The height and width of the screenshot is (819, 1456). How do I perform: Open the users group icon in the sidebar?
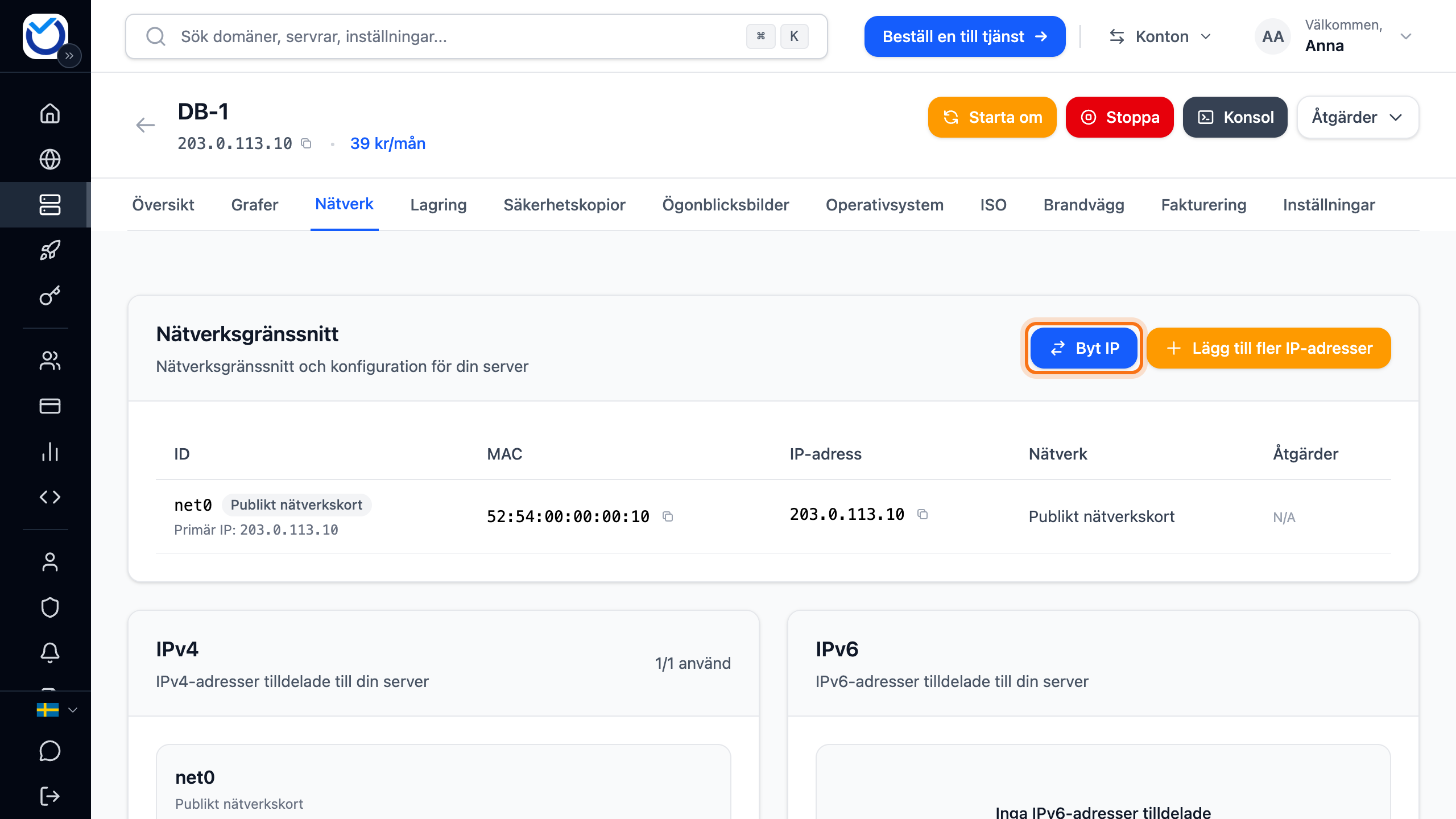50,361
